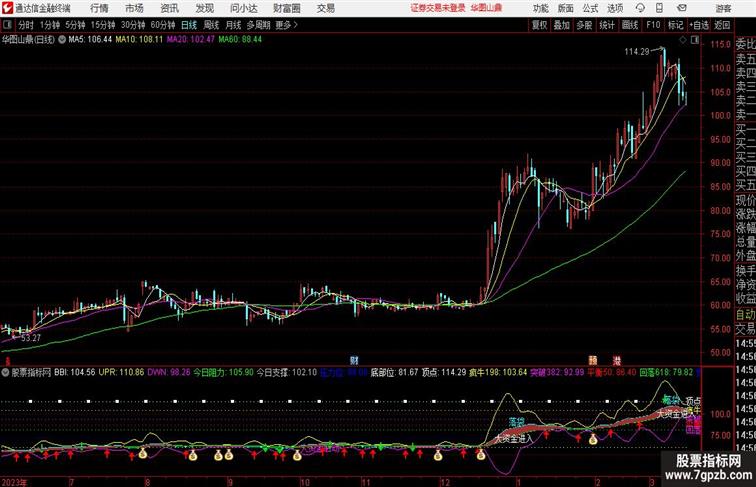Click the MA60: 88.44 indicator value
Image resolution: width=756 pixels, height=487 pixels.
240,40
